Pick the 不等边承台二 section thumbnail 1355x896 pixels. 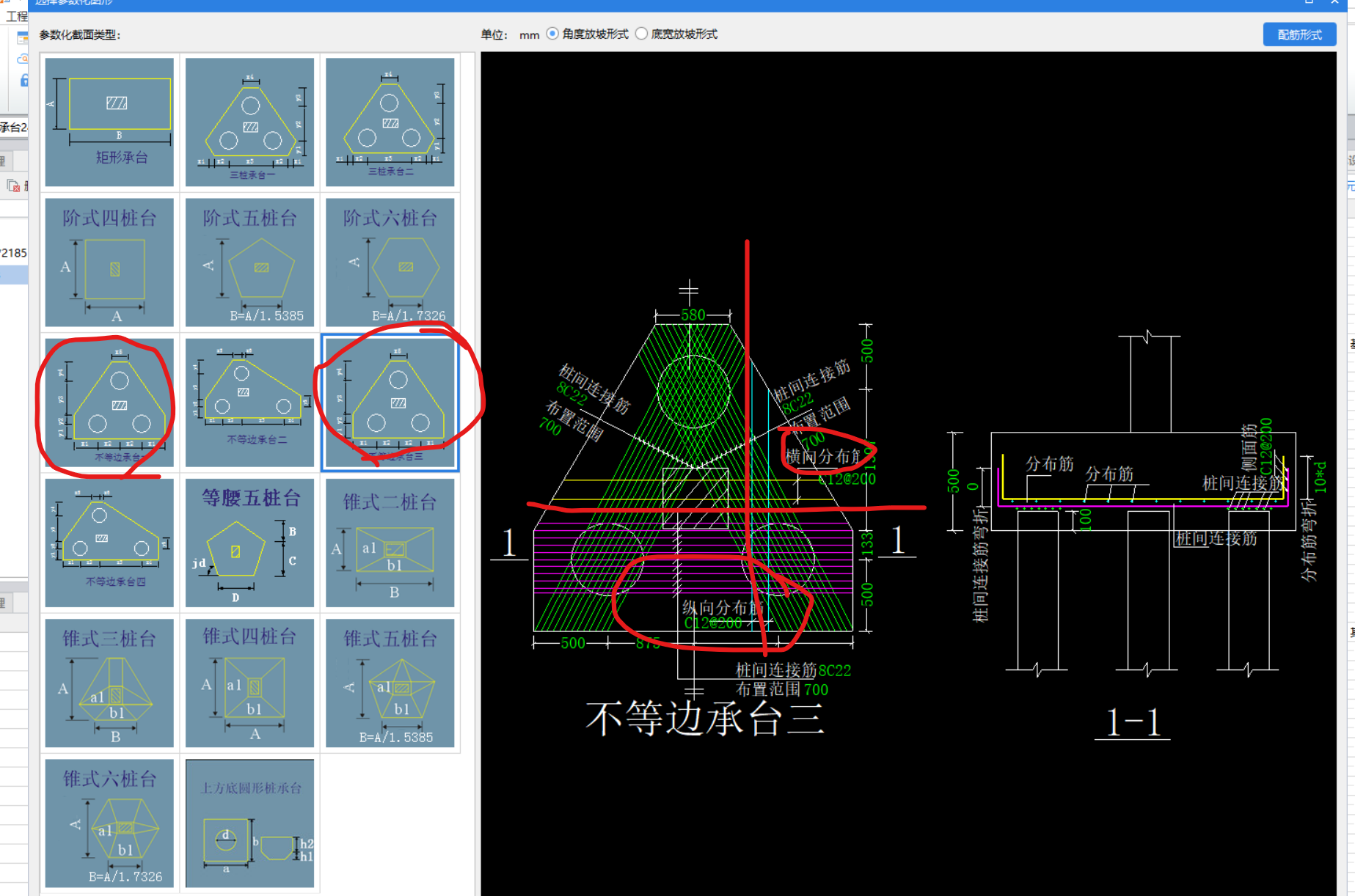pyautogui.click(x=249, y=402)
